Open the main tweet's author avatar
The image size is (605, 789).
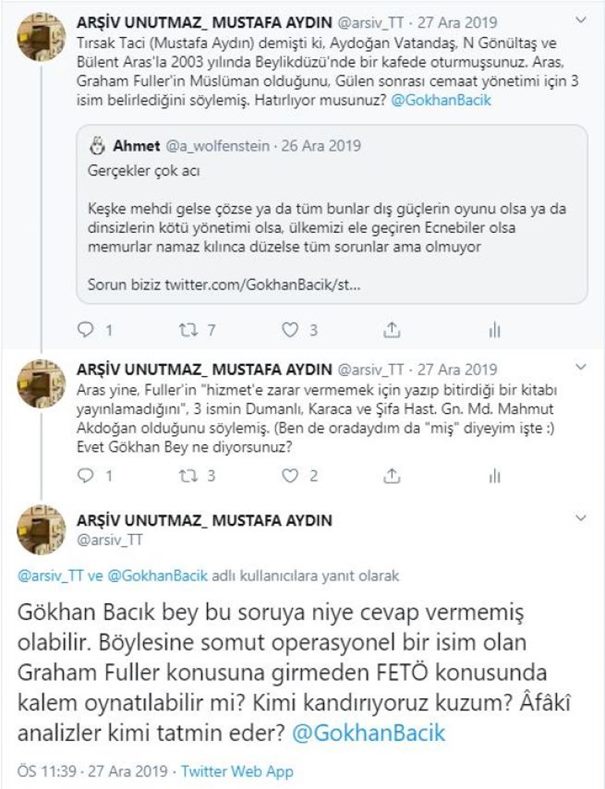click(x=41, y=530)
